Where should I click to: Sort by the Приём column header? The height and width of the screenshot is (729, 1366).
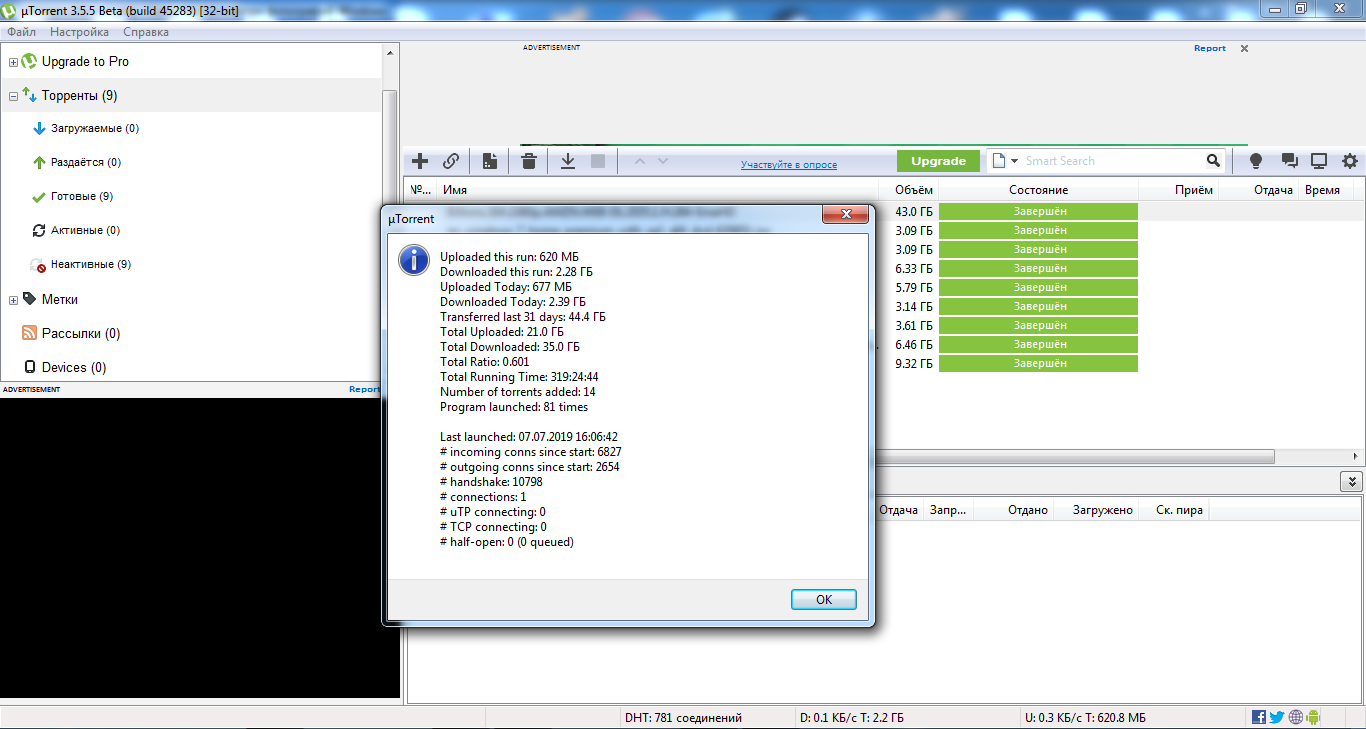point(1179,190)
